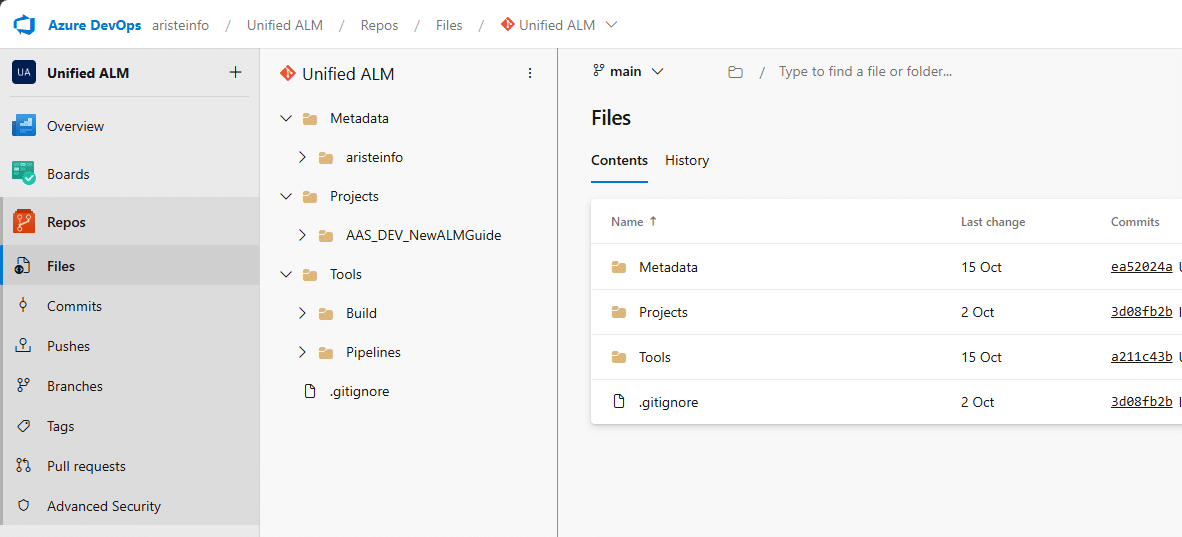Click the UA project avatar icon
Viewport: 1182px width, 537px height.
24,72
